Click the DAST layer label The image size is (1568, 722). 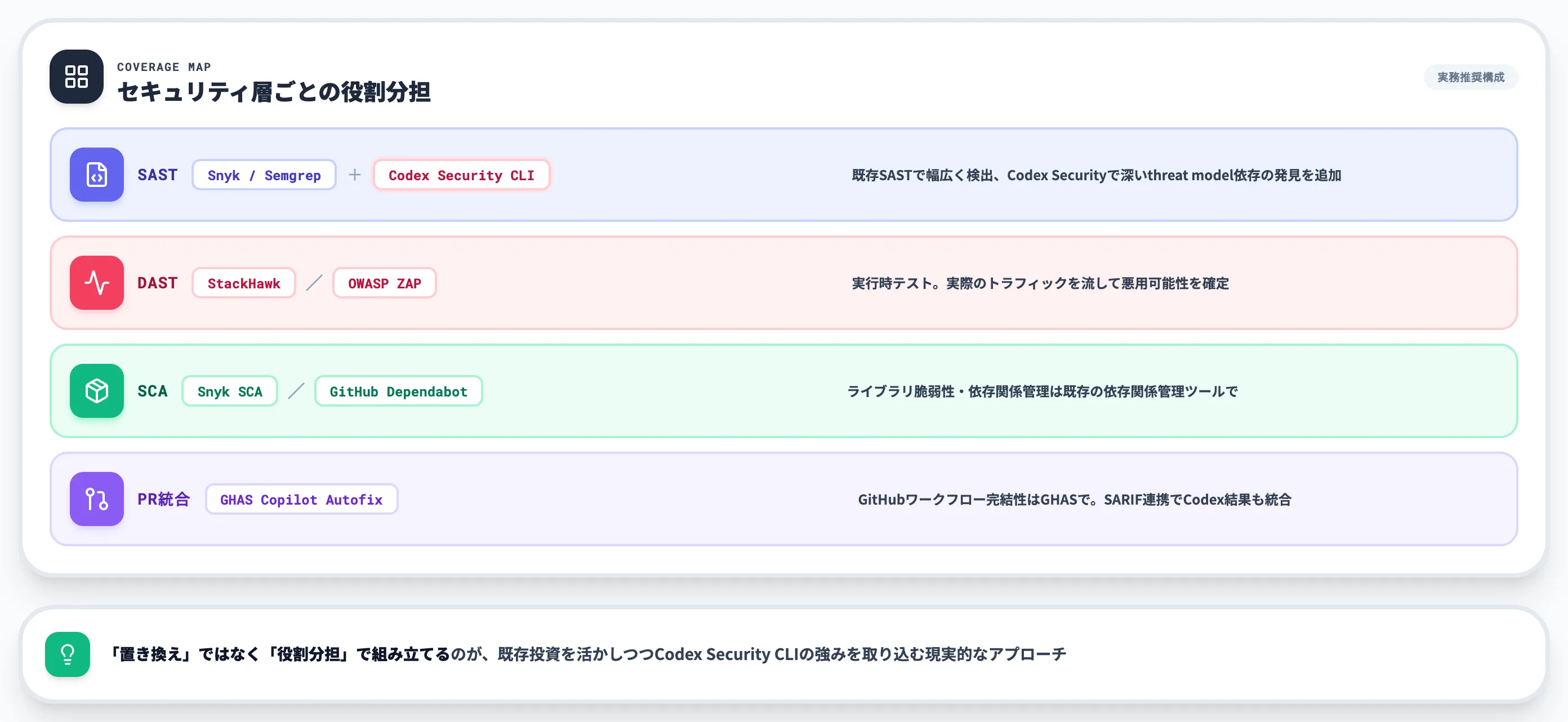click(158, 283)
